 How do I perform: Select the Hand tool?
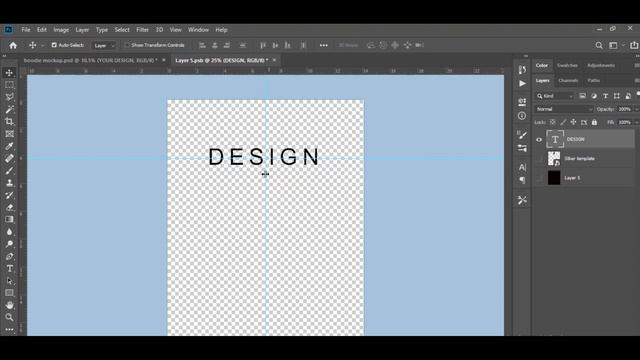9,305
